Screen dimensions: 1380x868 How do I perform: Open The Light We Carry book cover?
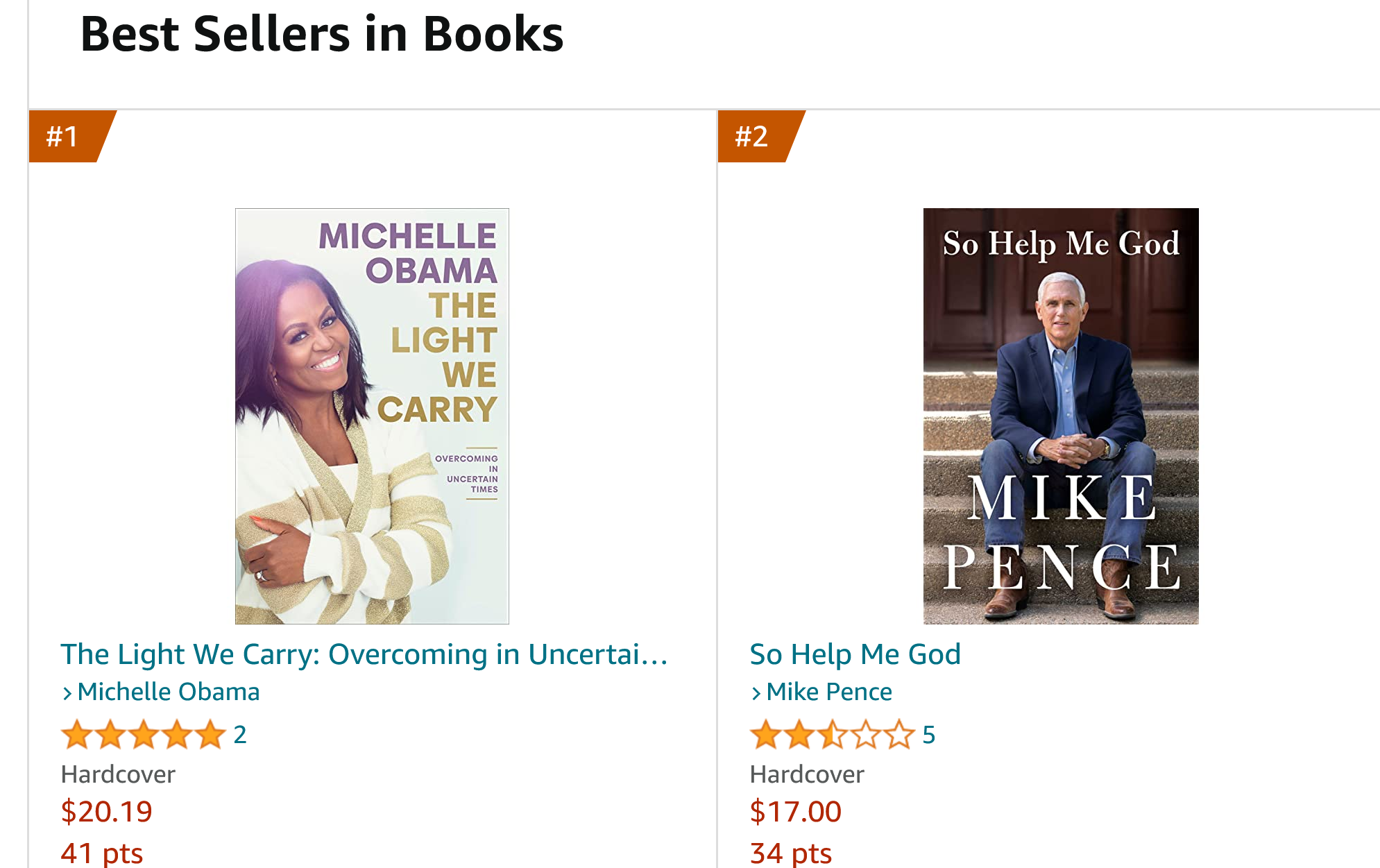(x=372, y=416)
